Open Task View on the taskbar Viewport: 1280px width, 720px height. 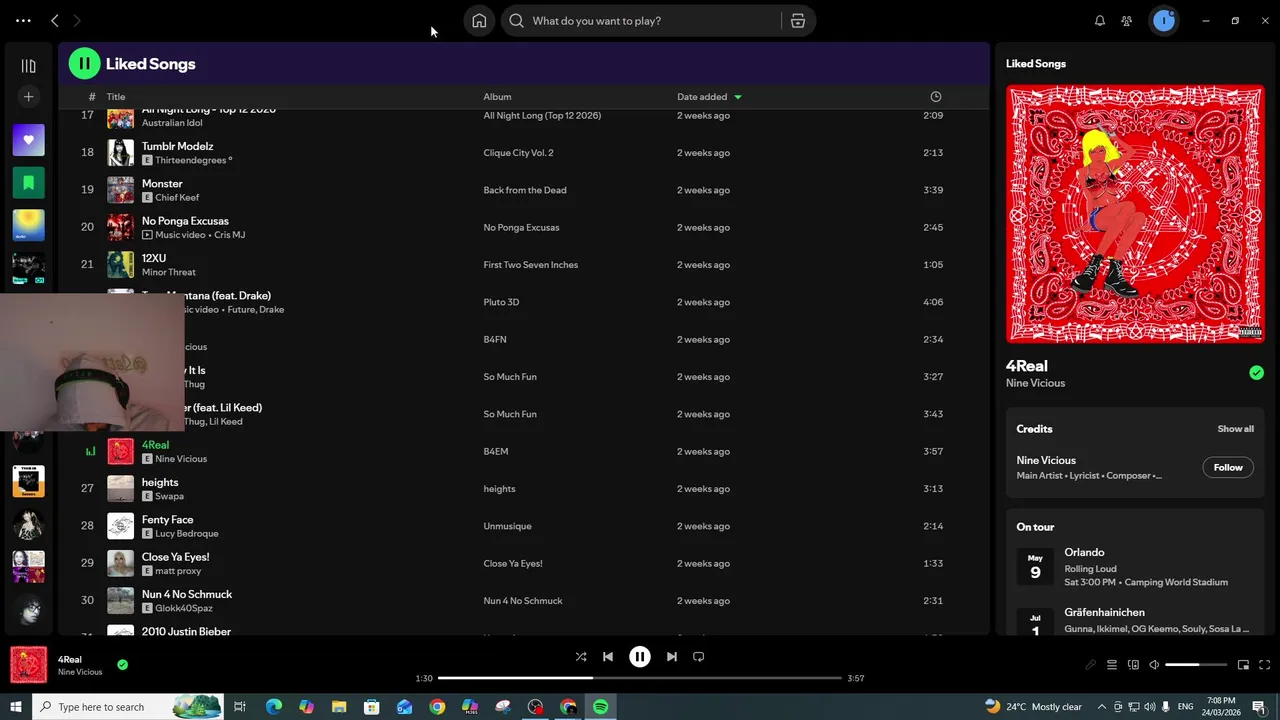pyautogui.click(x=240, y=707)
